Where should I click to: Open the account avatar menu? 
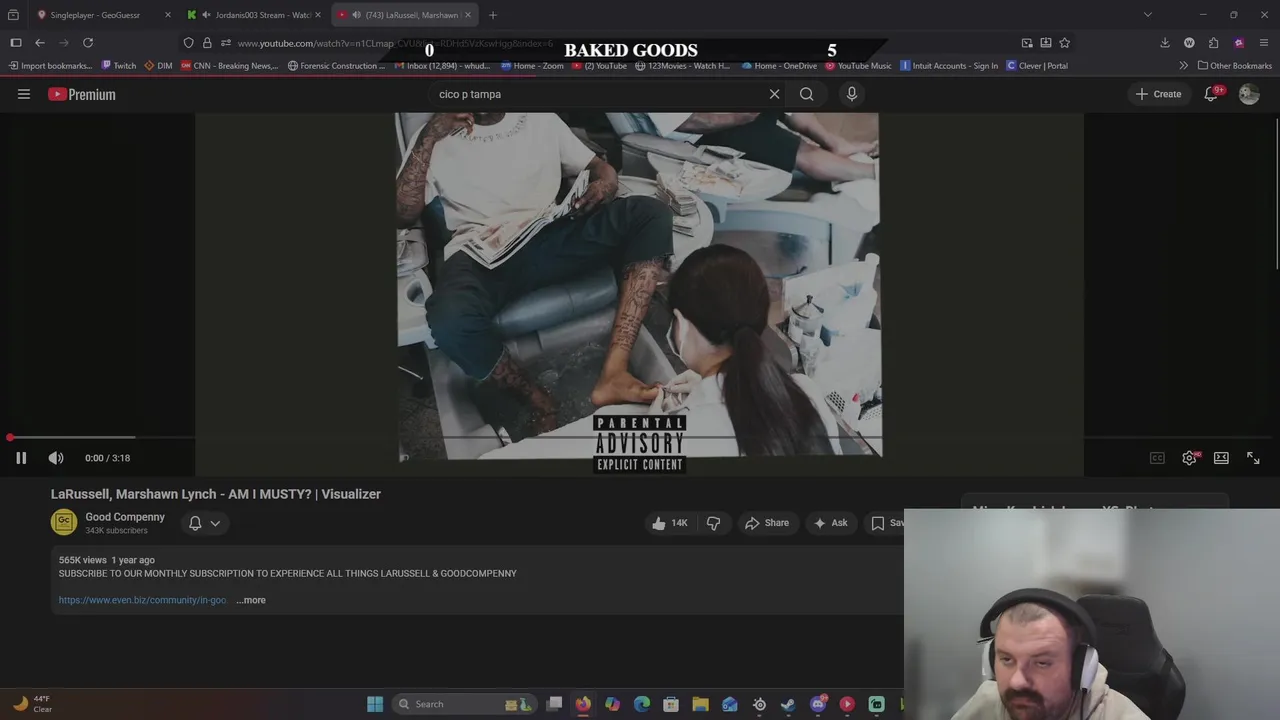pos(1249,94)
